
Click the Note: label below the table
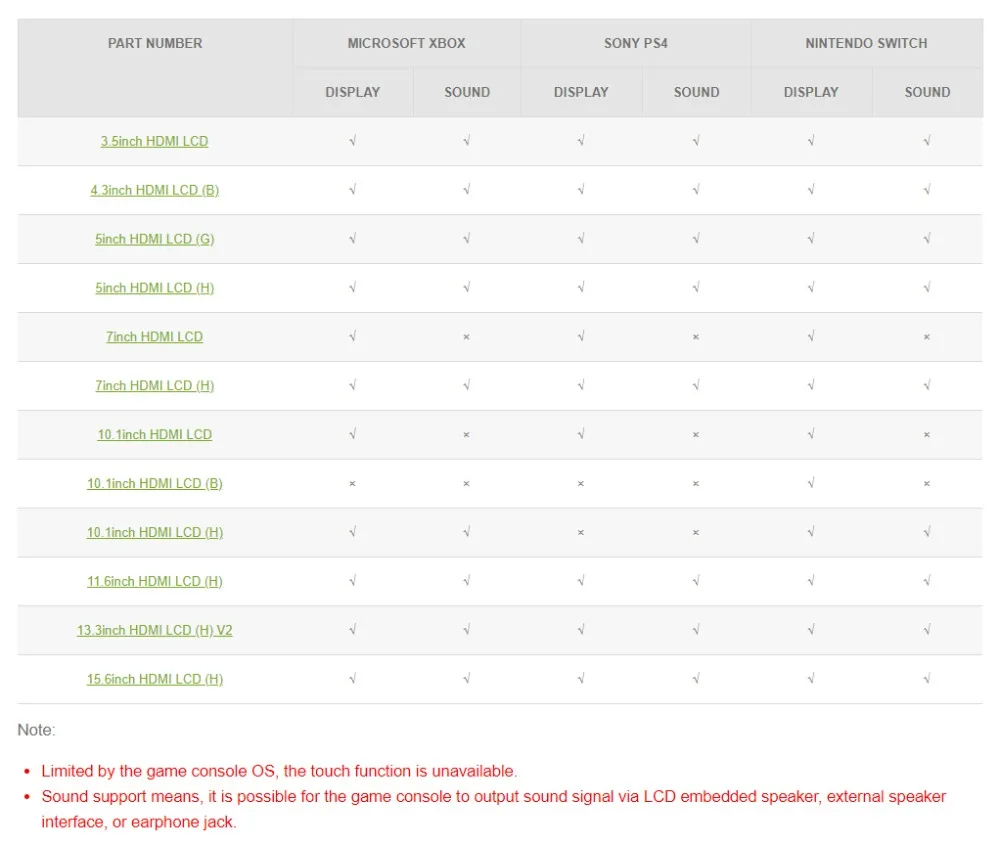(36, 730)
